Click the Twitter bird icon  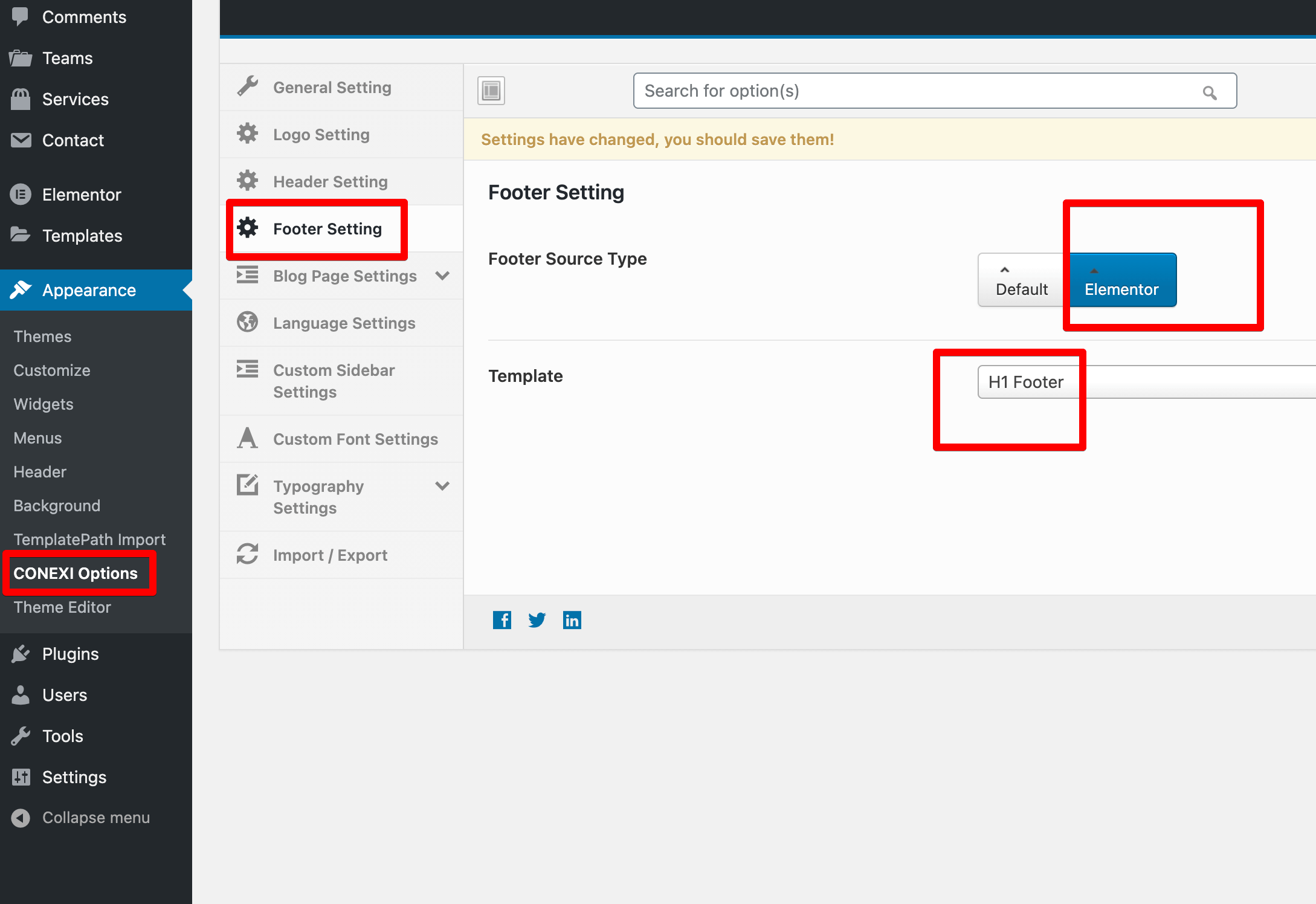(537, 620)
